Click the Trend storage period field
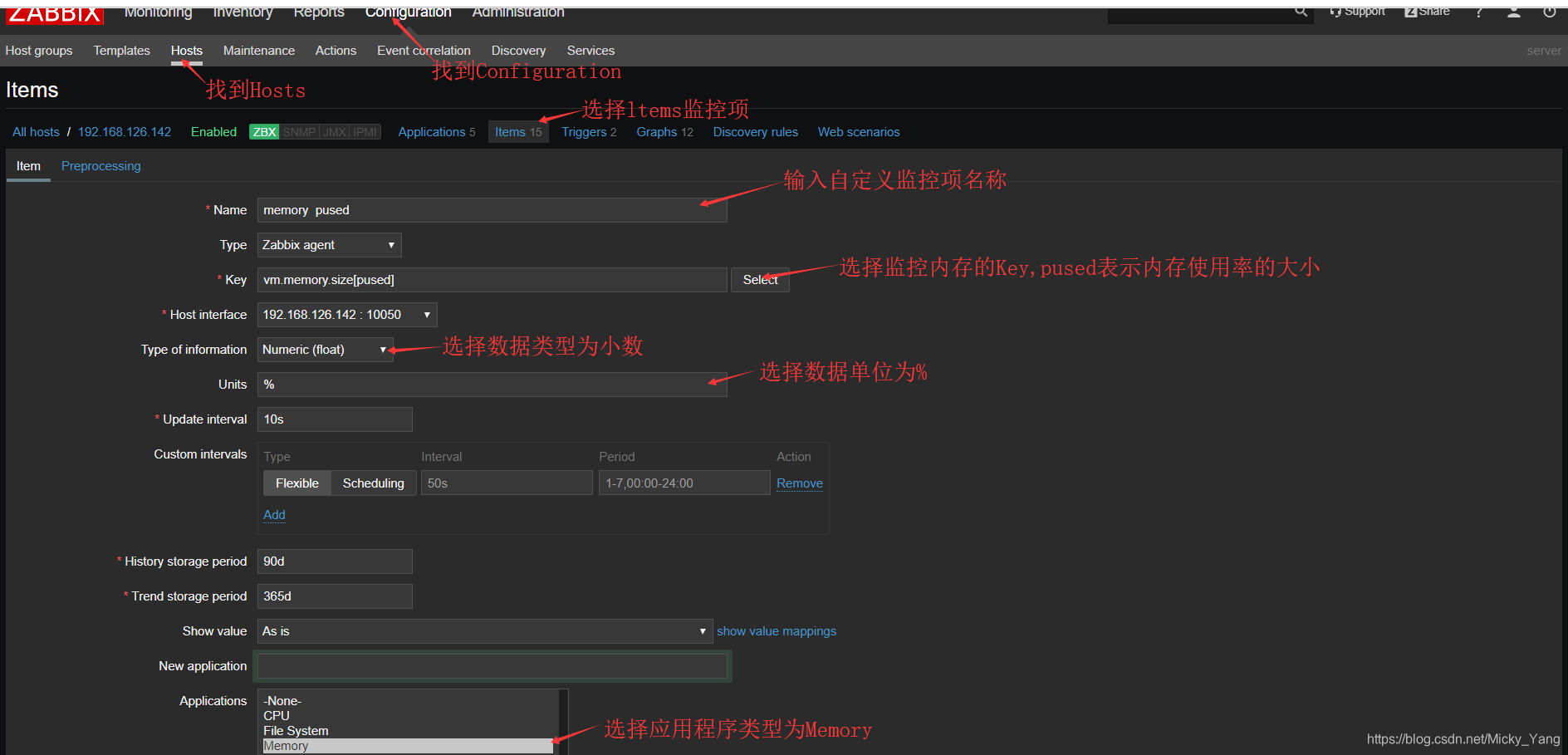Image resolution: width=1568 pixels, height=755 pixels. tap(335, 596)
